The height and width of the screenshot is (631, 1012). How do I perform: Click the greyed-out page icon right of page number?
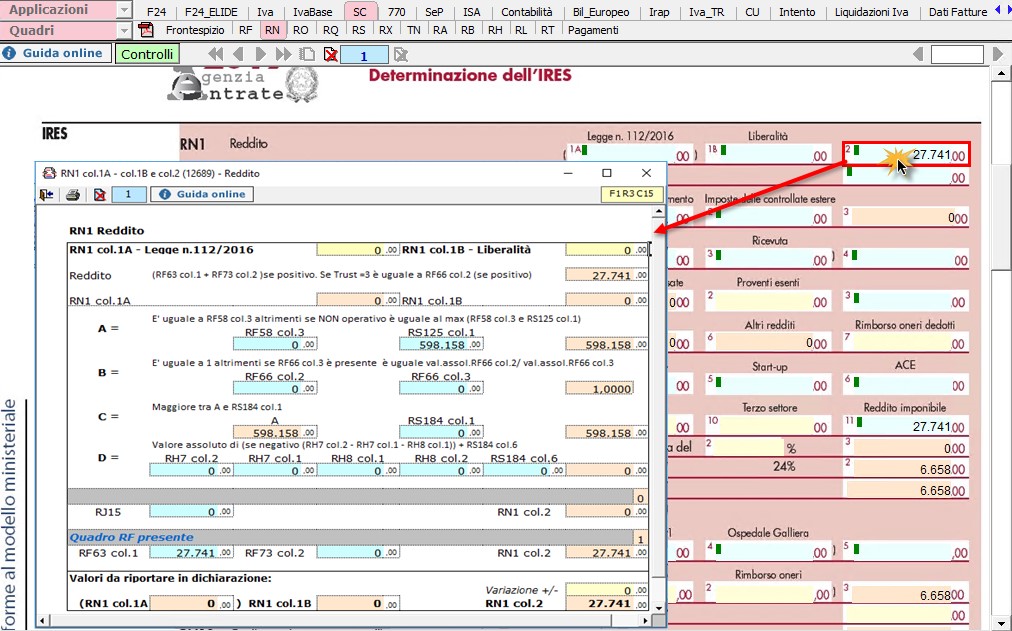pyautogui.click(x=401, y=55)
